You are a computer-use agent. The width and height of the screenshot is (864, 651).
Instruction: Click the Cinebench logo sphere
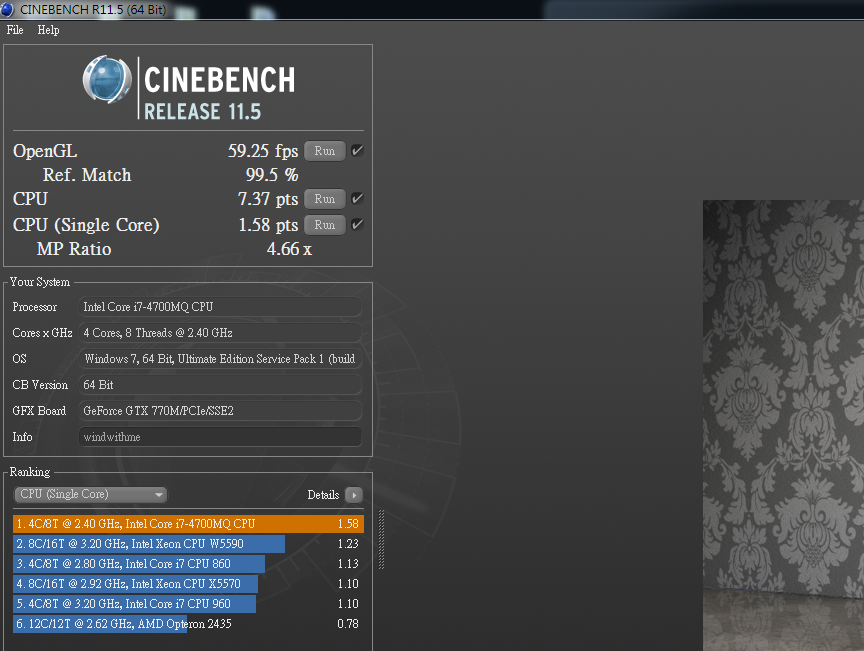coord(107,79)
